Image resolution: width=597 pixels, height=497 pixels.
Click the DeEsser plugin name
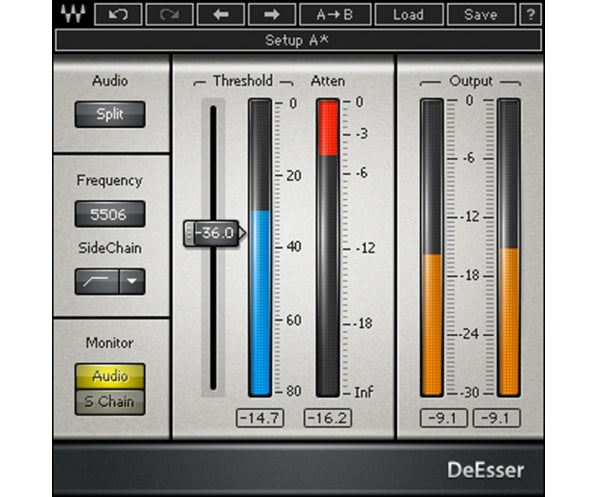tap(486, 470)
